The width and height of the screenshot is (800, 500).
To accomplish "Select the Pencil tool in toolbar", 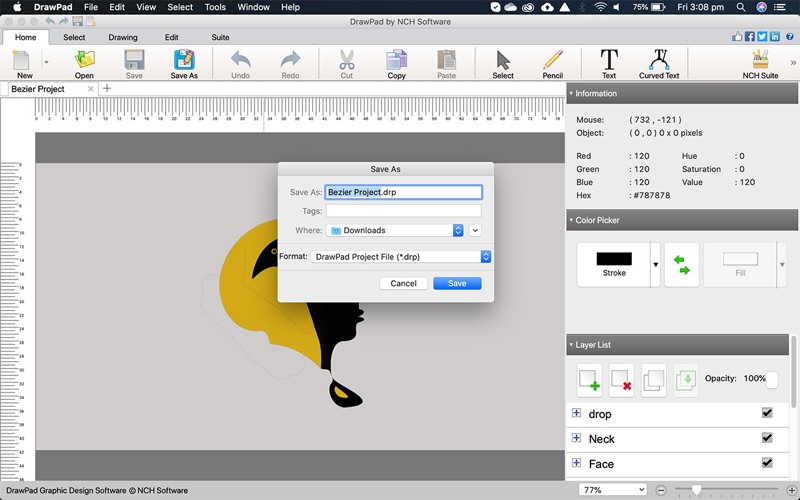I will pos(552,62).
